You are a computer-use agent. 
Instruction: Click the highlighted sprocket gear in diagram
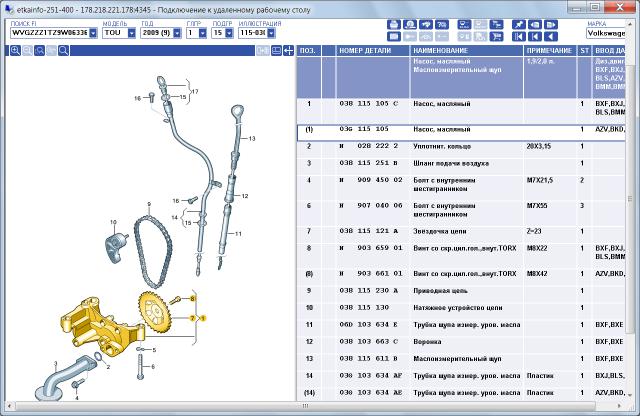[x=155, y=313]
